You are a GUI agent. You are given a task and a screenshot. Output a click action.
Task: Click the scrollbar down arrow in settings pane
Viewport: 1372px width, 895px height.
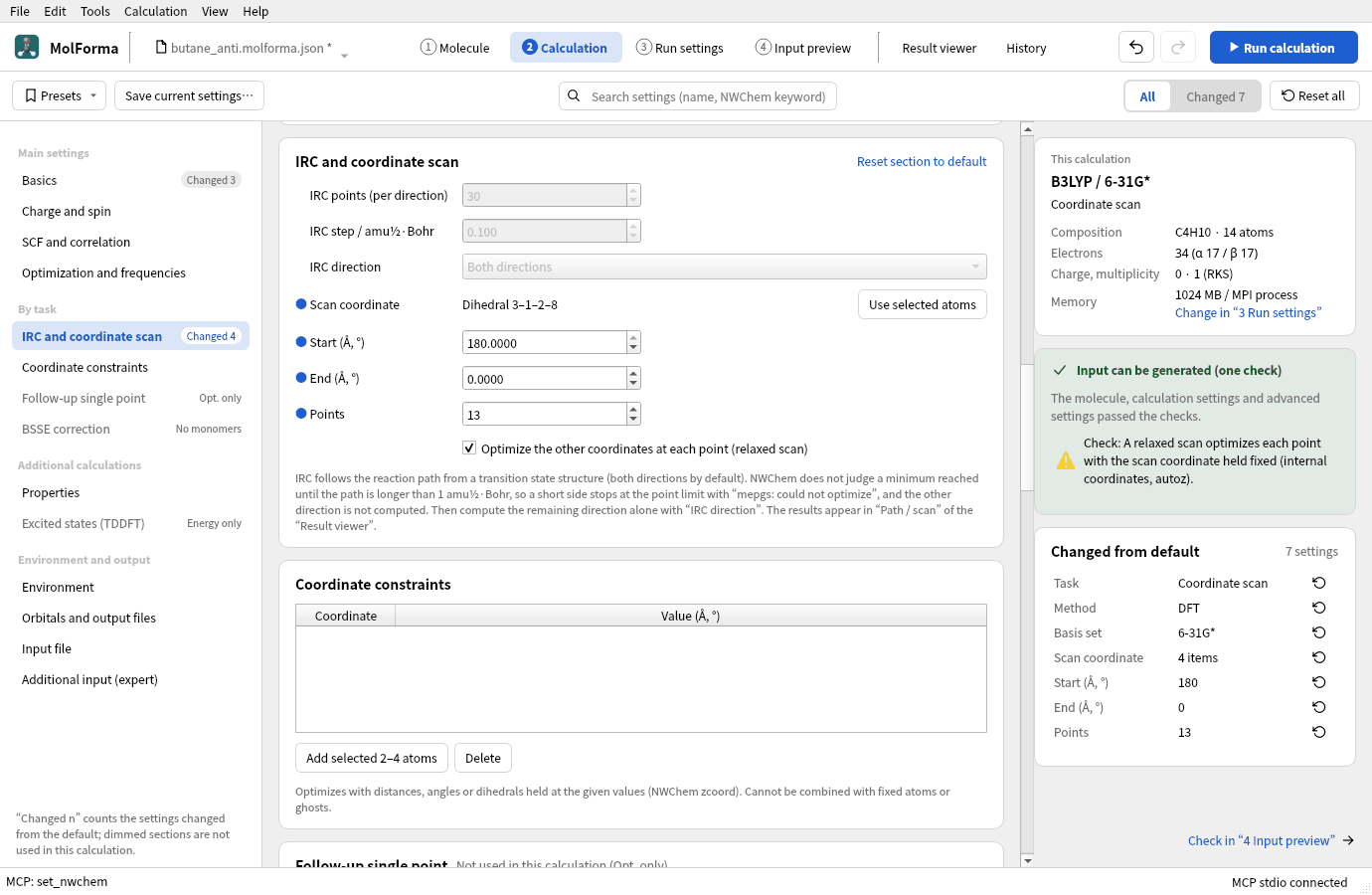[x=1028, y=860]
